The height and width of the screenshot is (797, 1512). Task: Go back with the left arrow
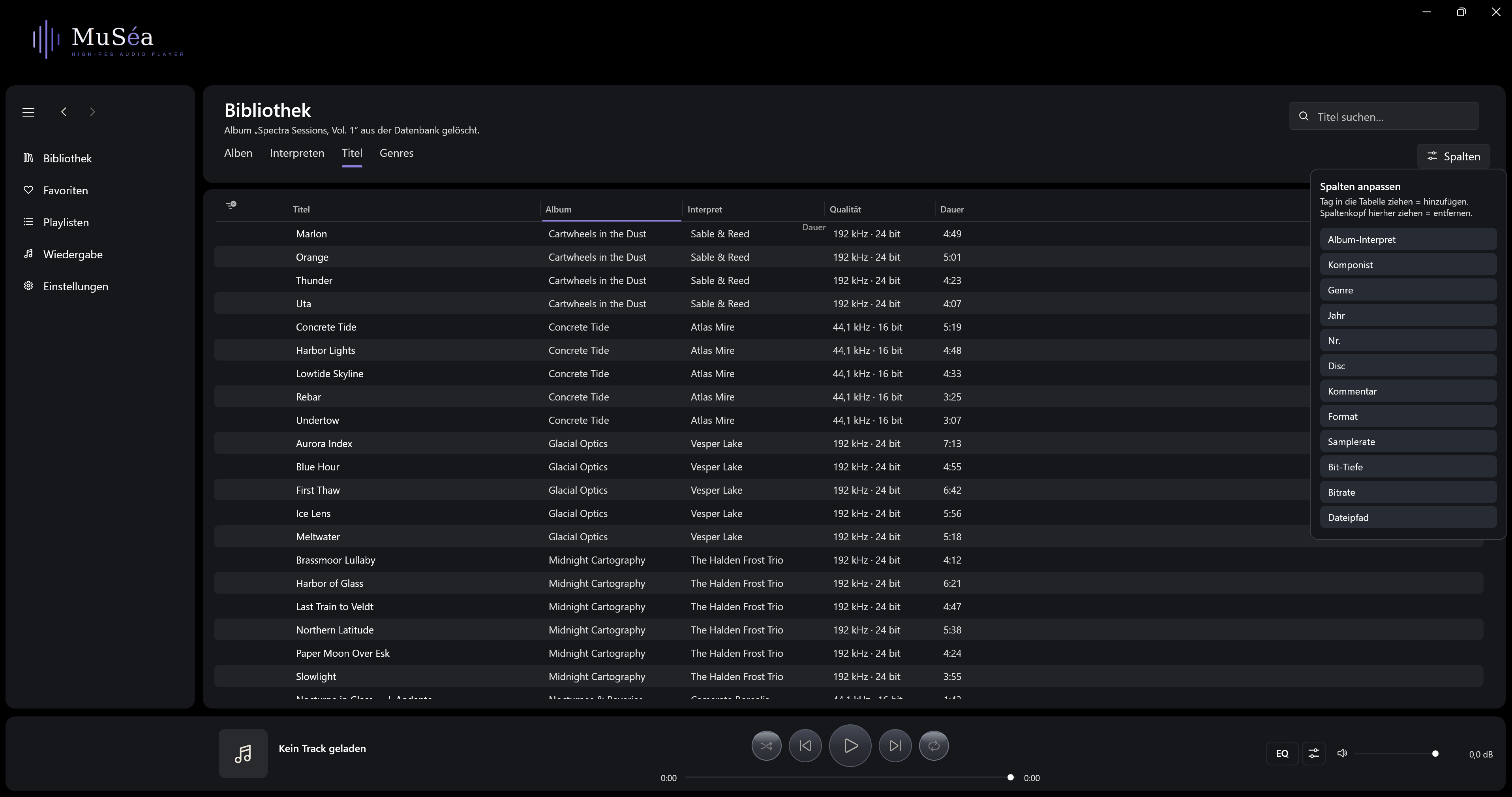coord(64,112)
